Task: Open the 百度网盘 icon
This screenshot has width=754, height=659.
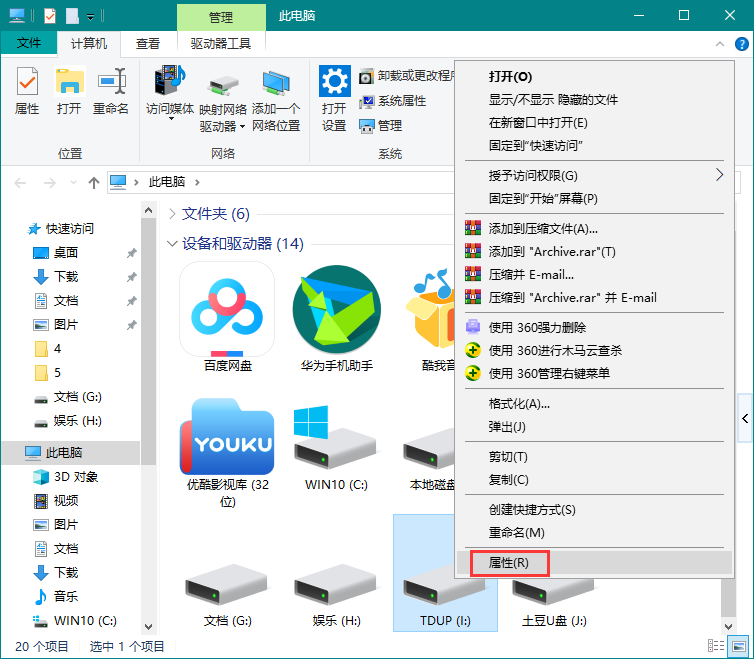Action: pos(227,317)
